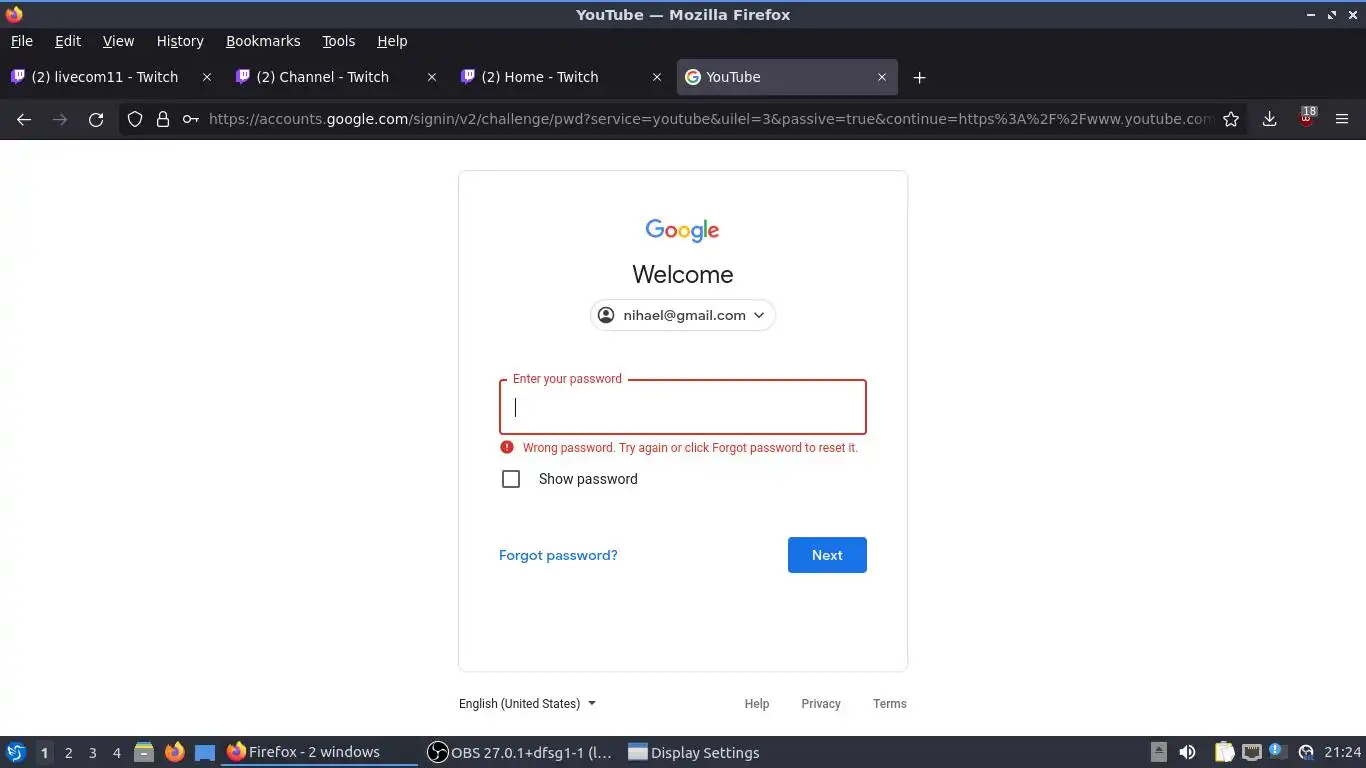The width and height of the screenshot is (1366, 768).
Task: Click the LXQt start menu bird icon
Action: 16,752
